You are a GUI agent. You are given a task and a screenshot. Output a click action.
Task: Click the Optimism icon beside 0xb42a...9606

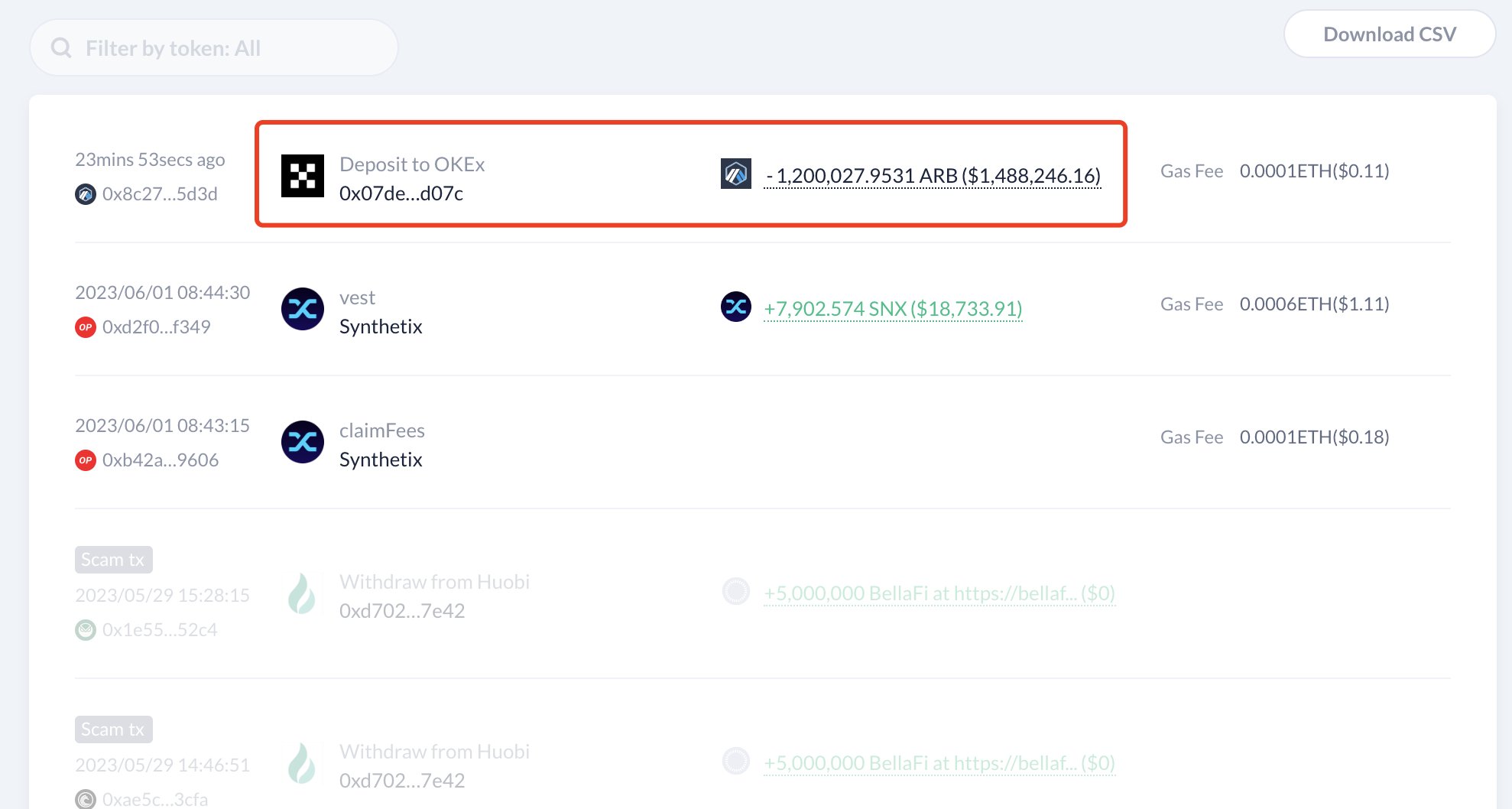coord(86,460)
